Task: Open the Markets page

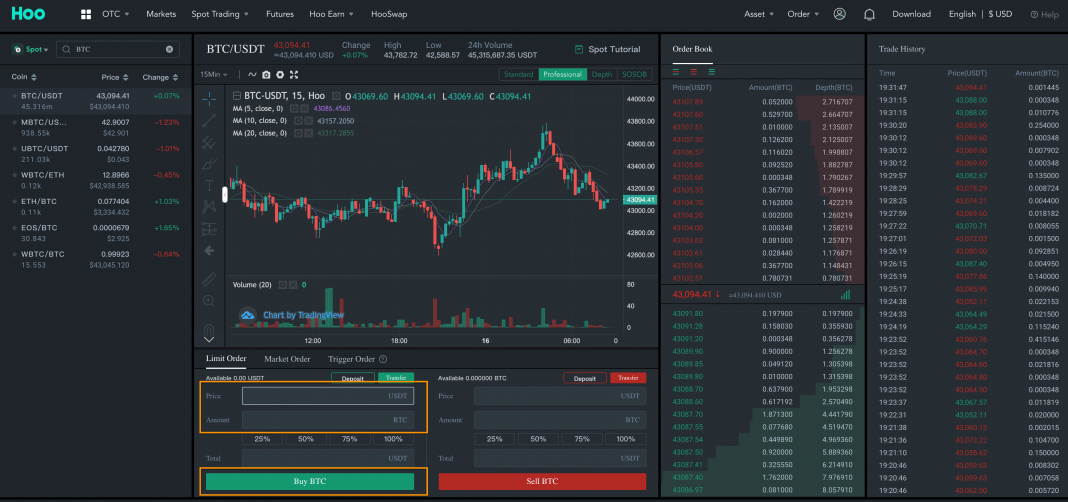Action: [161, 14]
